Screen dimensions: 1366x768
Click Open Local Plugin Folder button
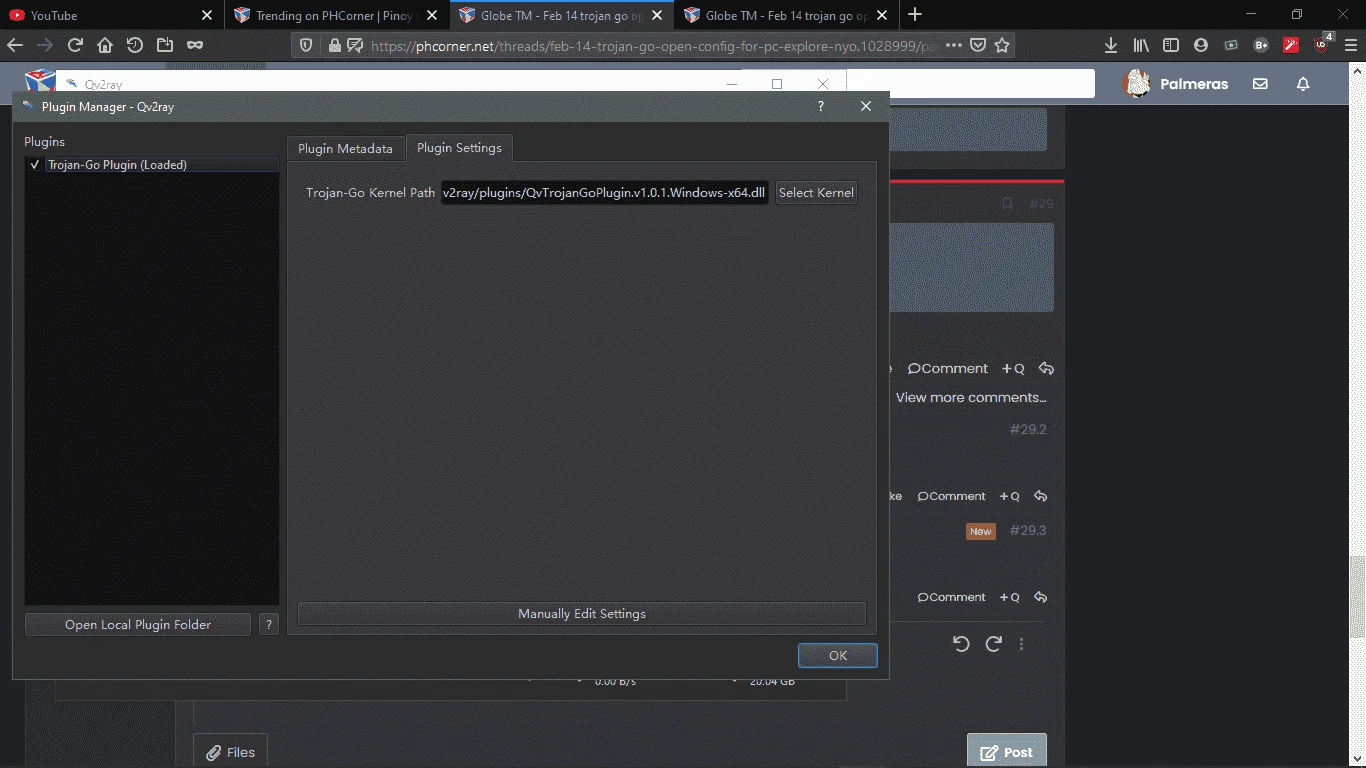click(x=138, y=624)
